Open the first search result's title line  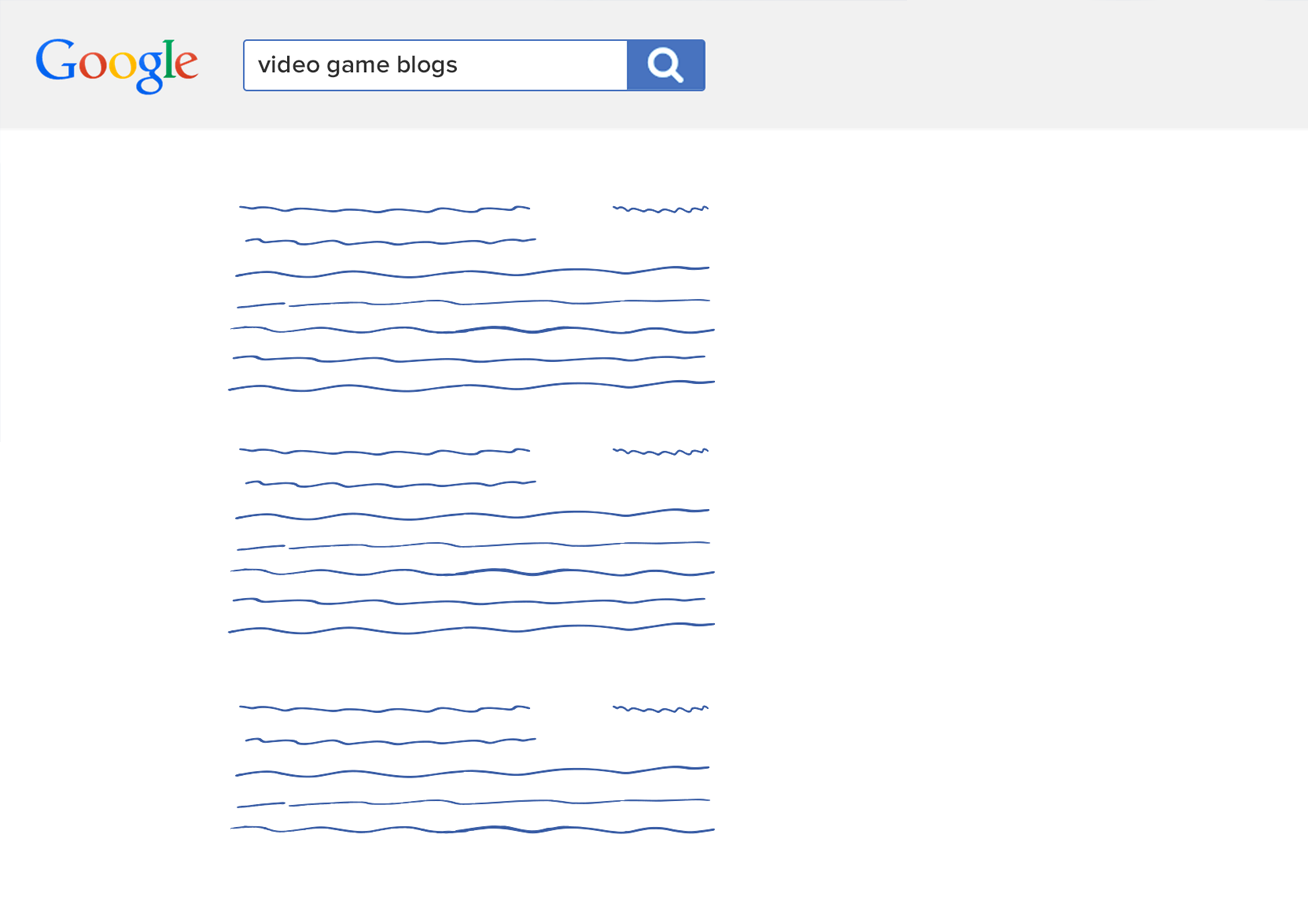[384, 209]
